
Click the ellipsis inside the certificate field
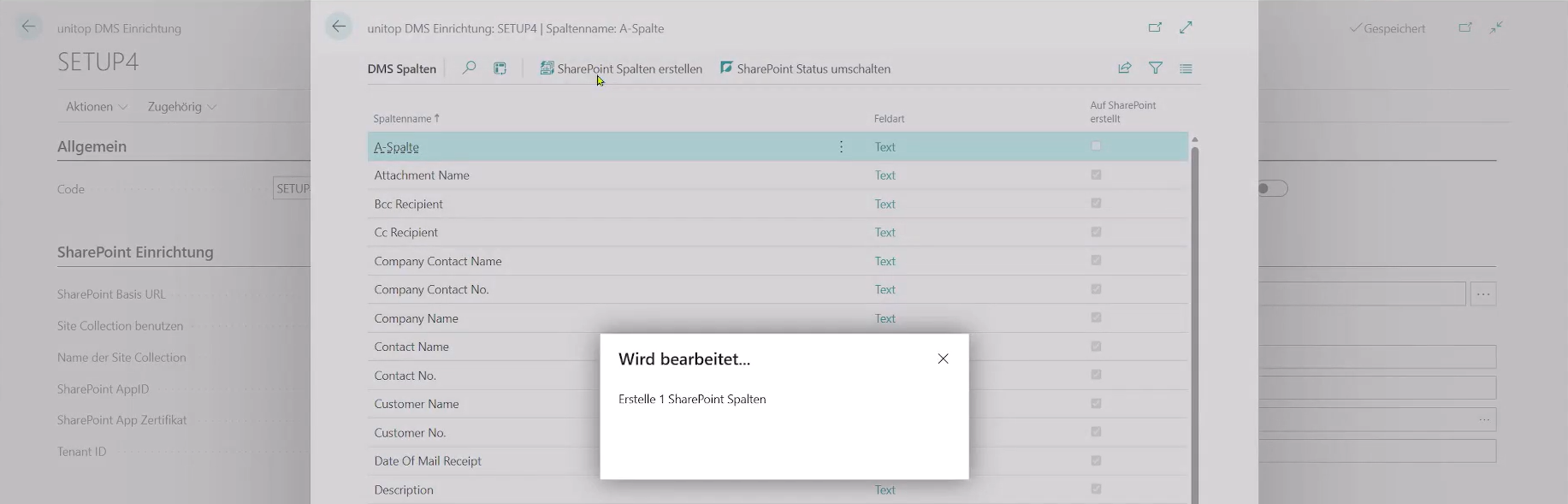1484,419
